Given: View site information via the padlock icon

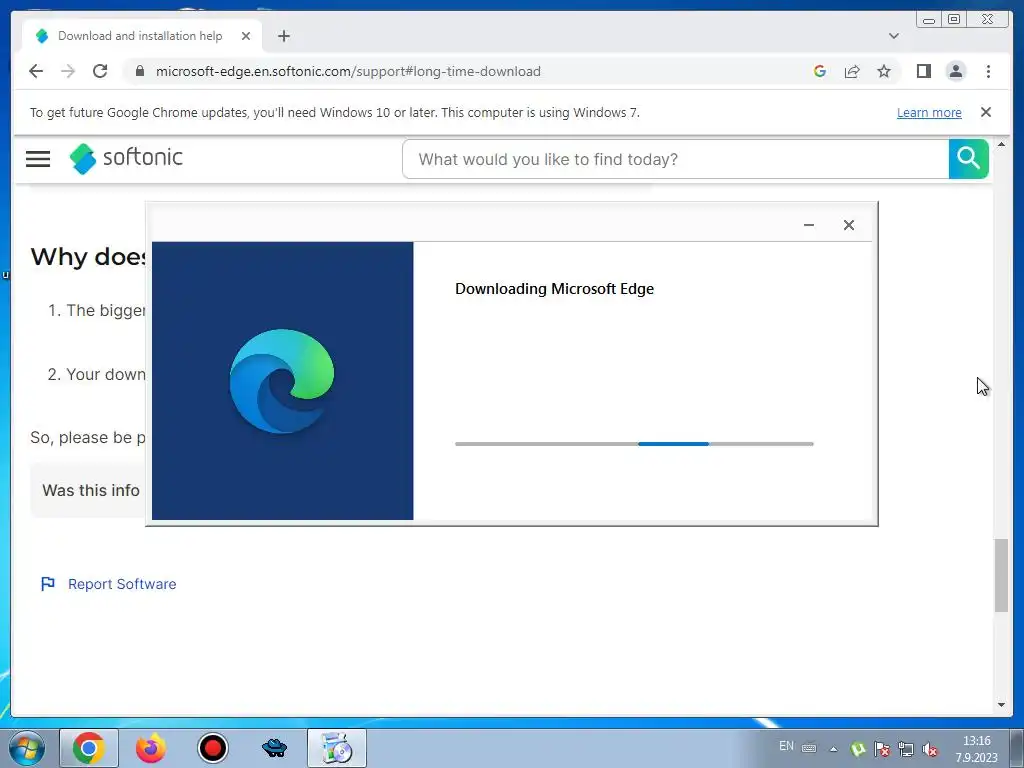Looking at the screenshot, I should coord(139,71).
